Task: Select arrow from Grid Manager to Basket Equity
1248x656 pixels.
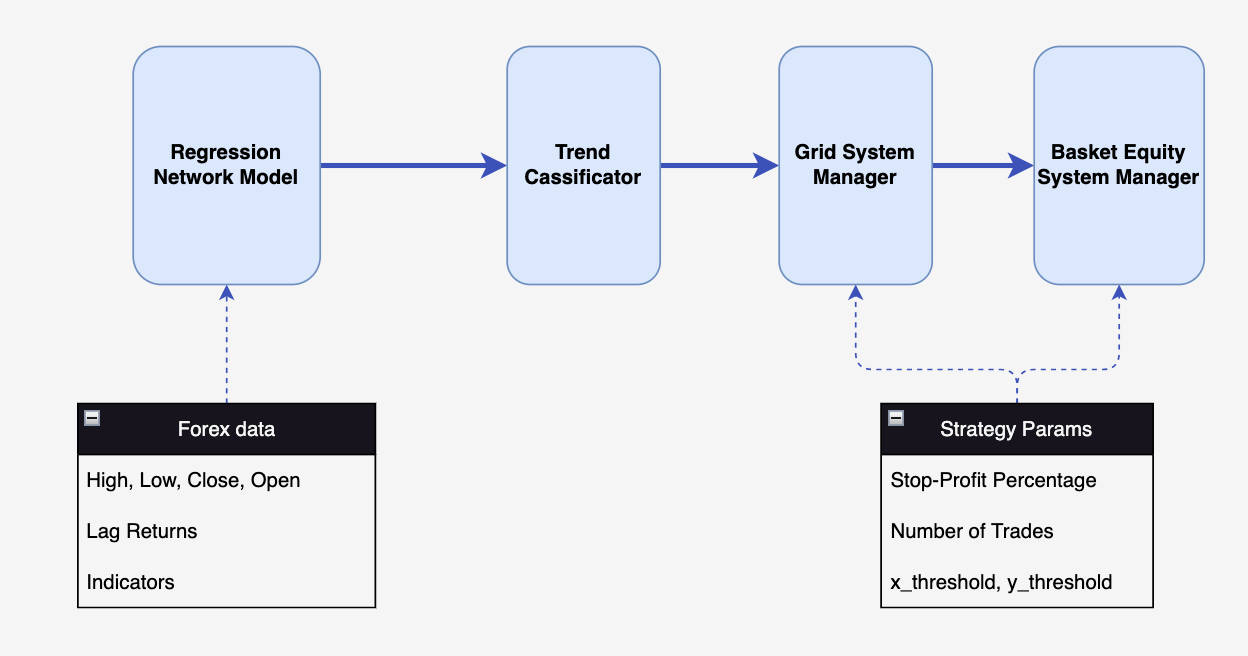Action: [x=983, y=165]
